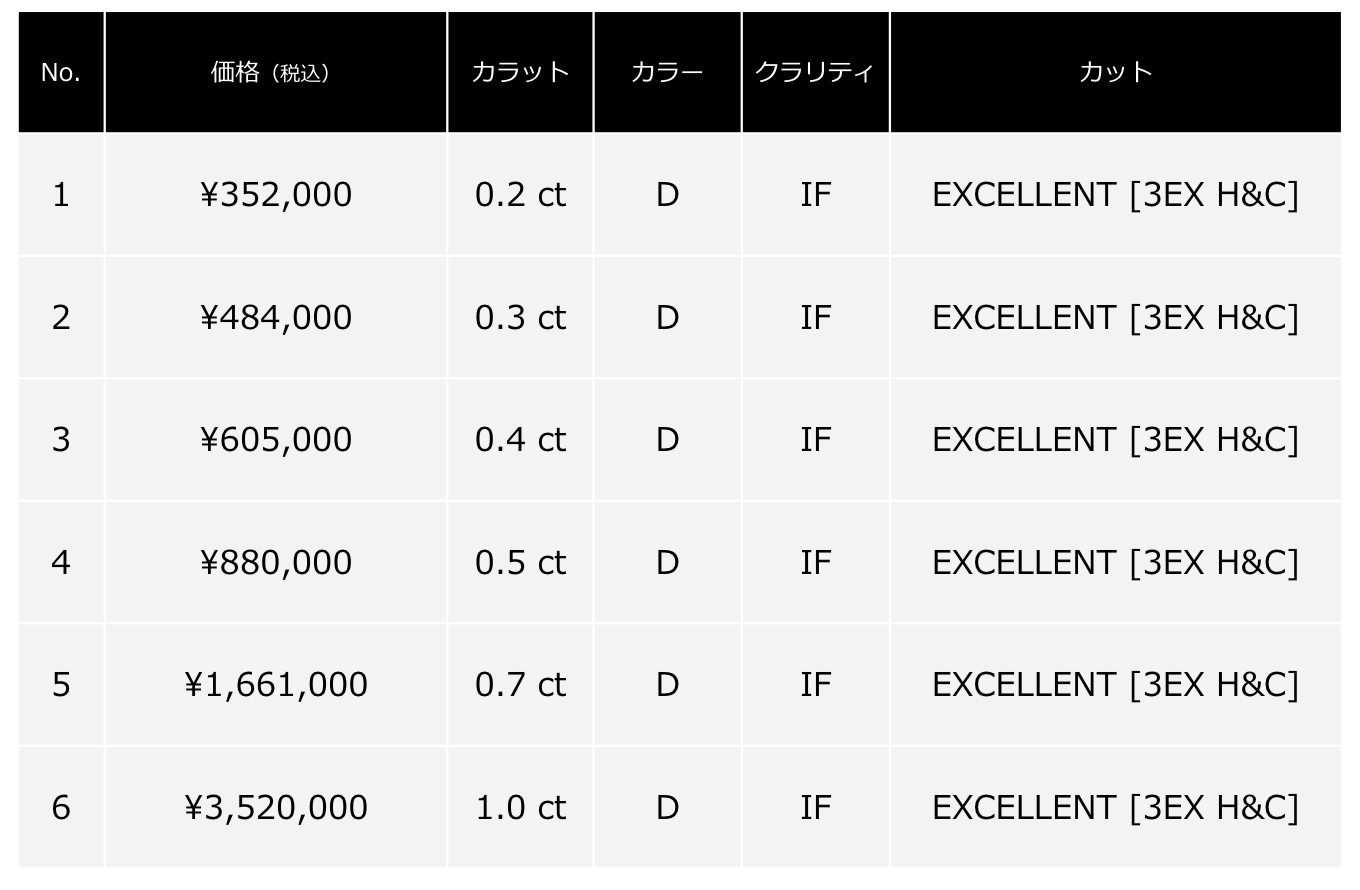Click the 0.2 ct carat cell
Viewport: 1360px width, 890px height.
[x=520, y=195]
